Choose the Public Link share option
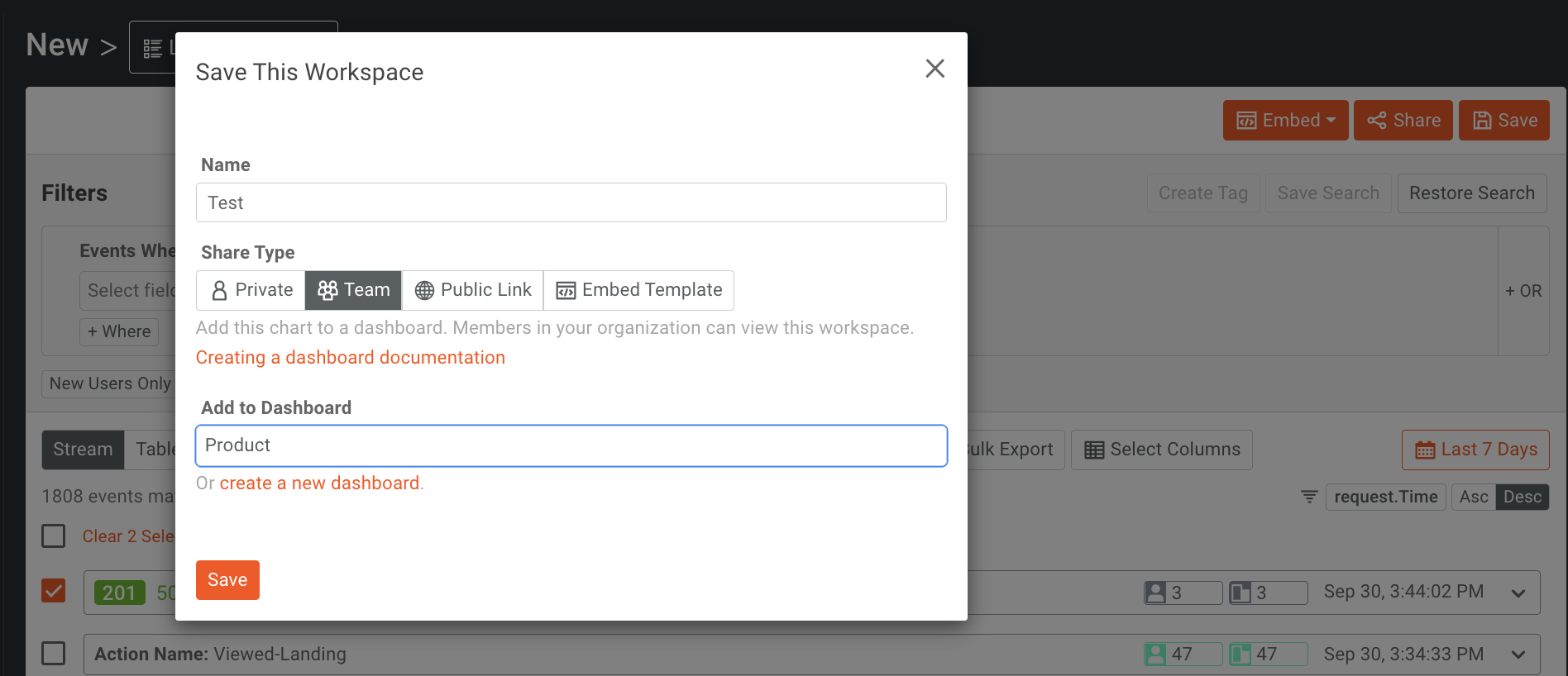 click(x=472, y=290)
